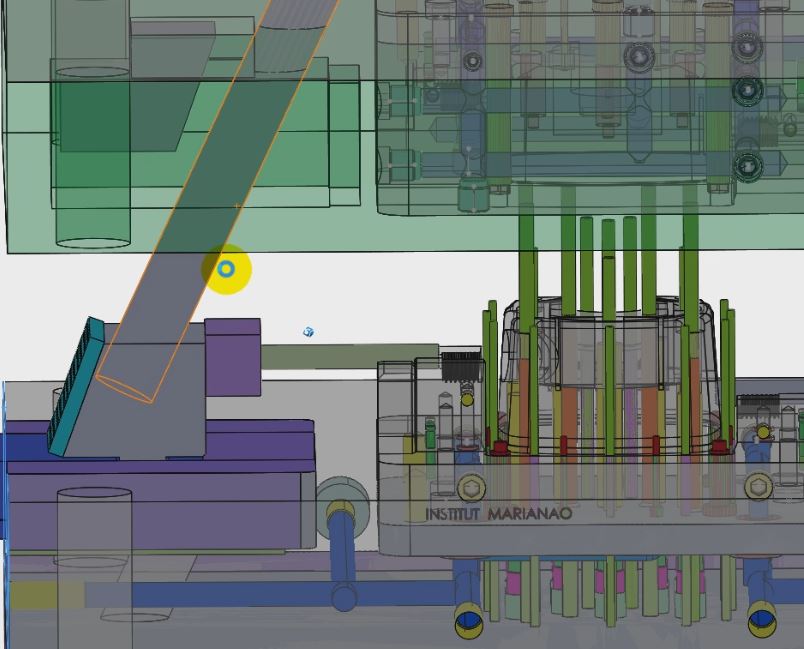Select hex socket screw left of INSTITUT text
804x649 pixels.
pyautogui.click(x=472, y=488)
